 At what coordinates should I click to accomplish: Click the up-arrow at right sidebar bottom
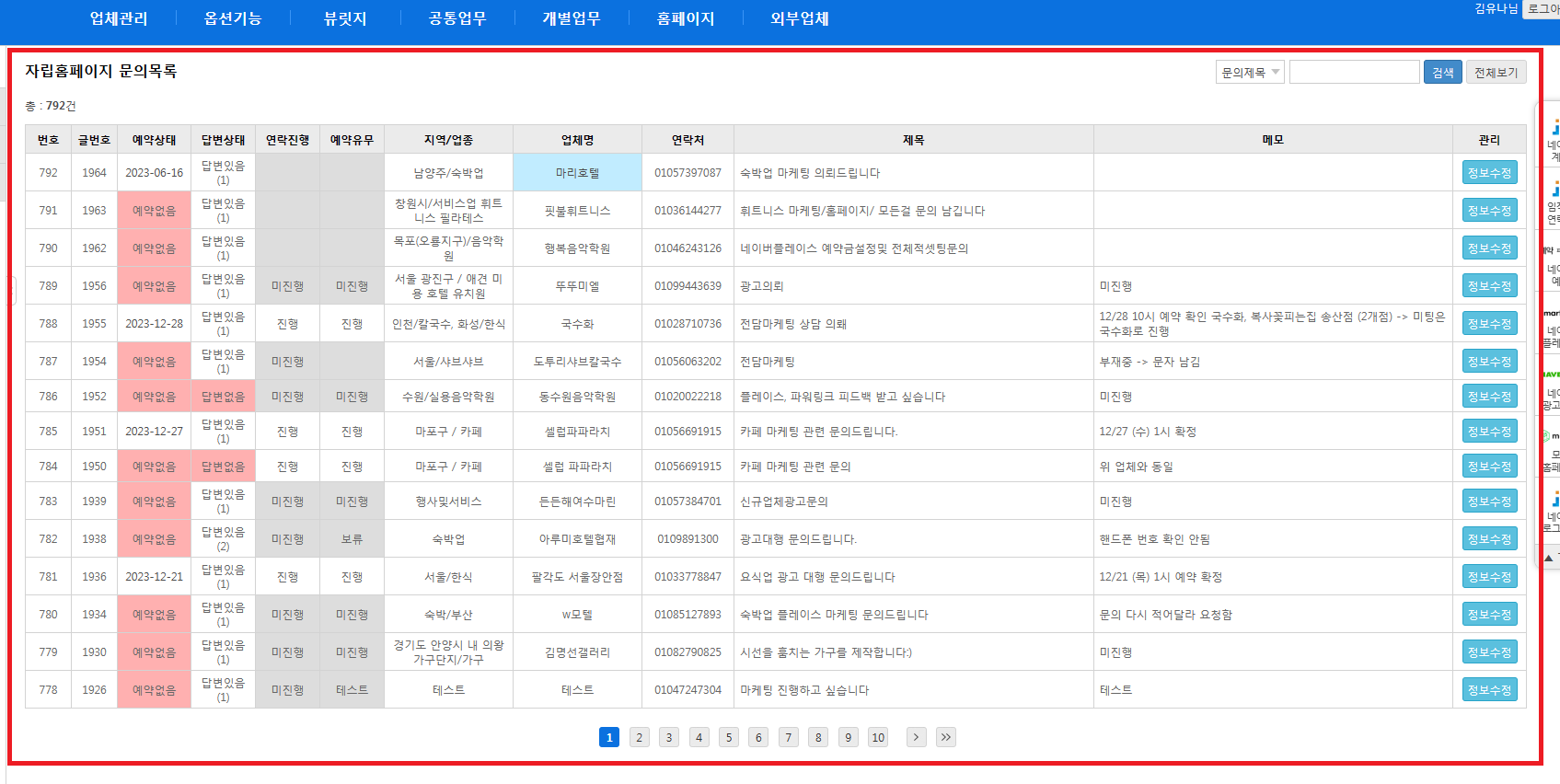click(1549, 557)
